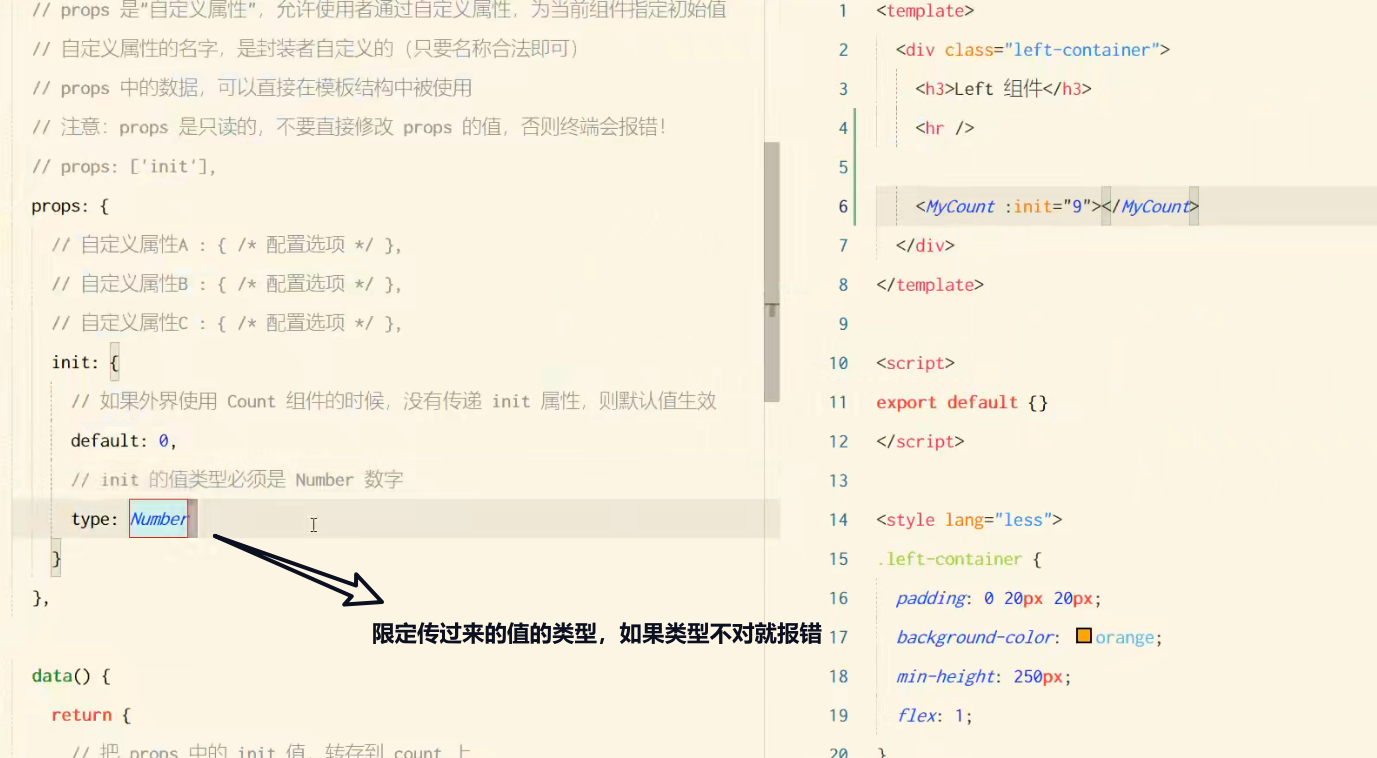Viewport: 1377px width, 758px height.
Task: Click the closing </div> tag on line 7
Action: click(x=925, y=245)
